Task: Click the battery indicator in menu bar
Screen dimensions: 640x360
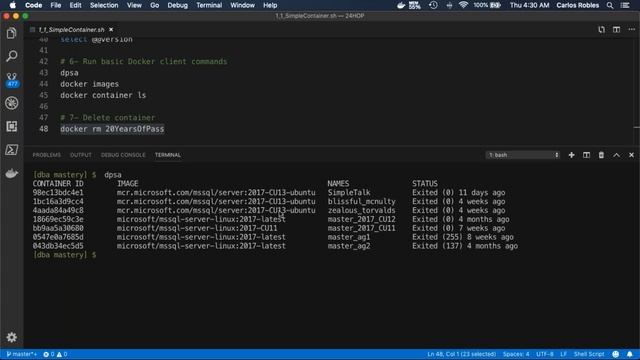Action: (487, 5)
